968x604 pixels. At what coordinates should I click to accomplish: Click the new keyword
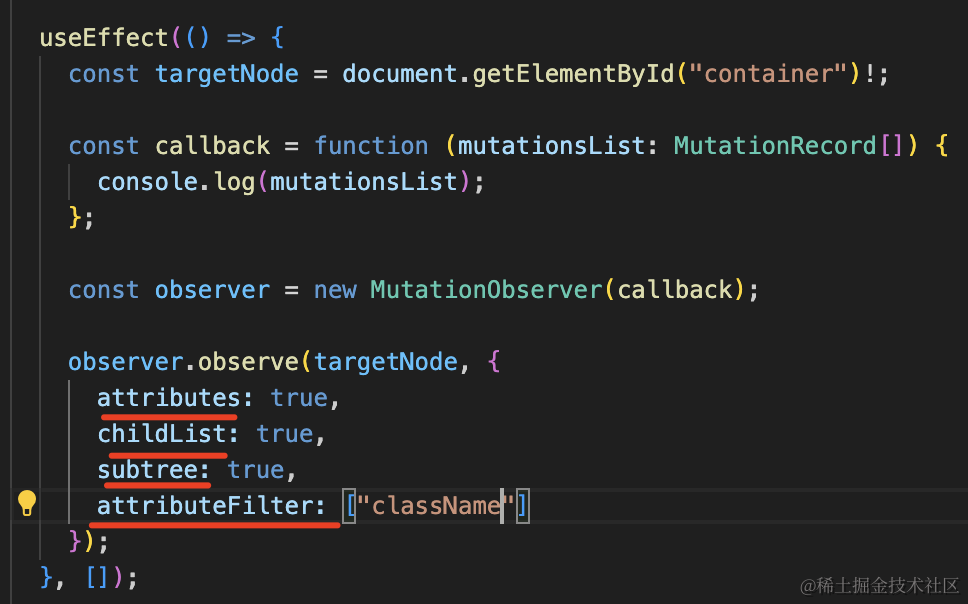pos(335,290)
